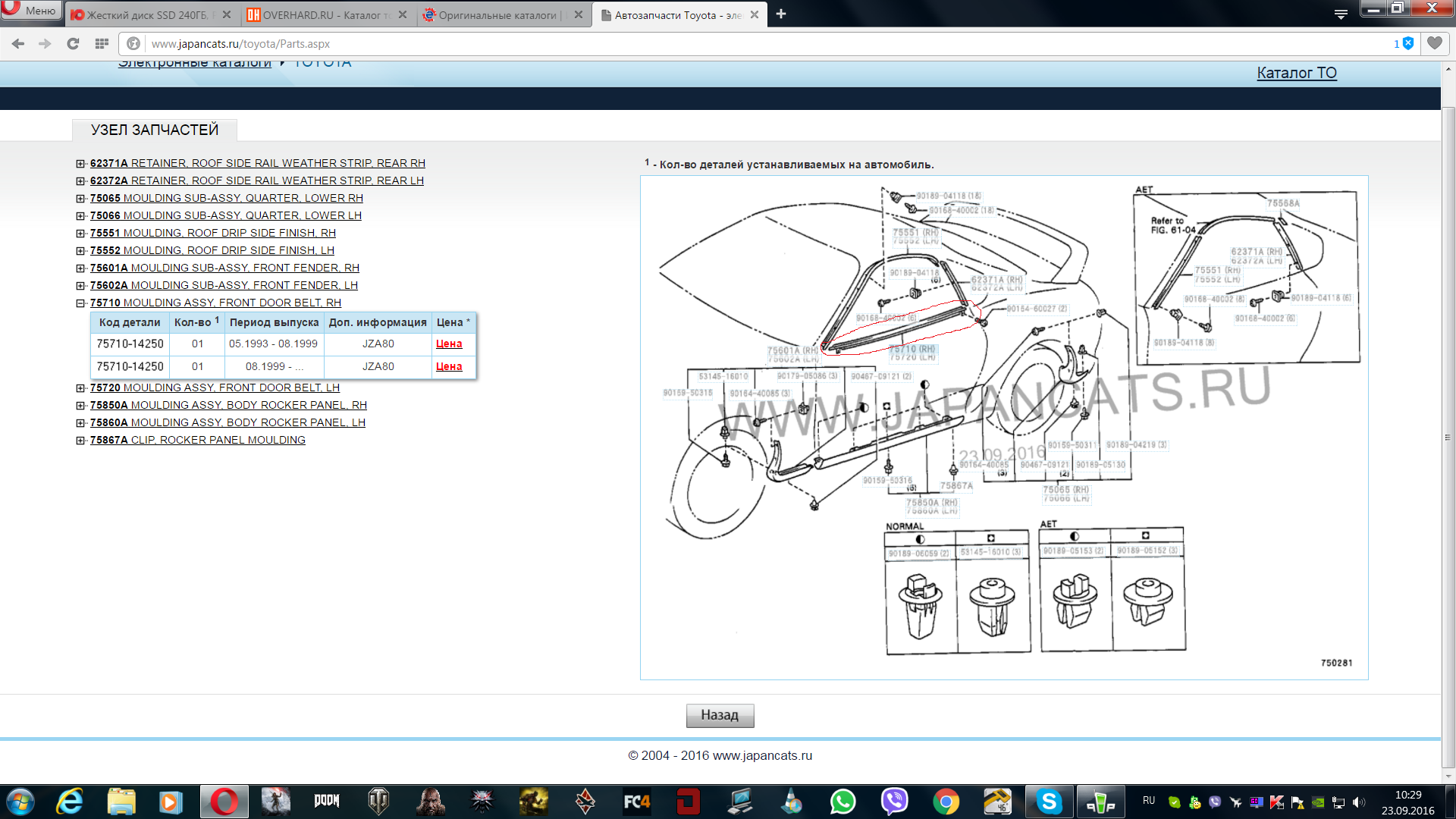The image size is (1456, 819).
Task: Reload the page with the refresh icon
Action: 73,44
